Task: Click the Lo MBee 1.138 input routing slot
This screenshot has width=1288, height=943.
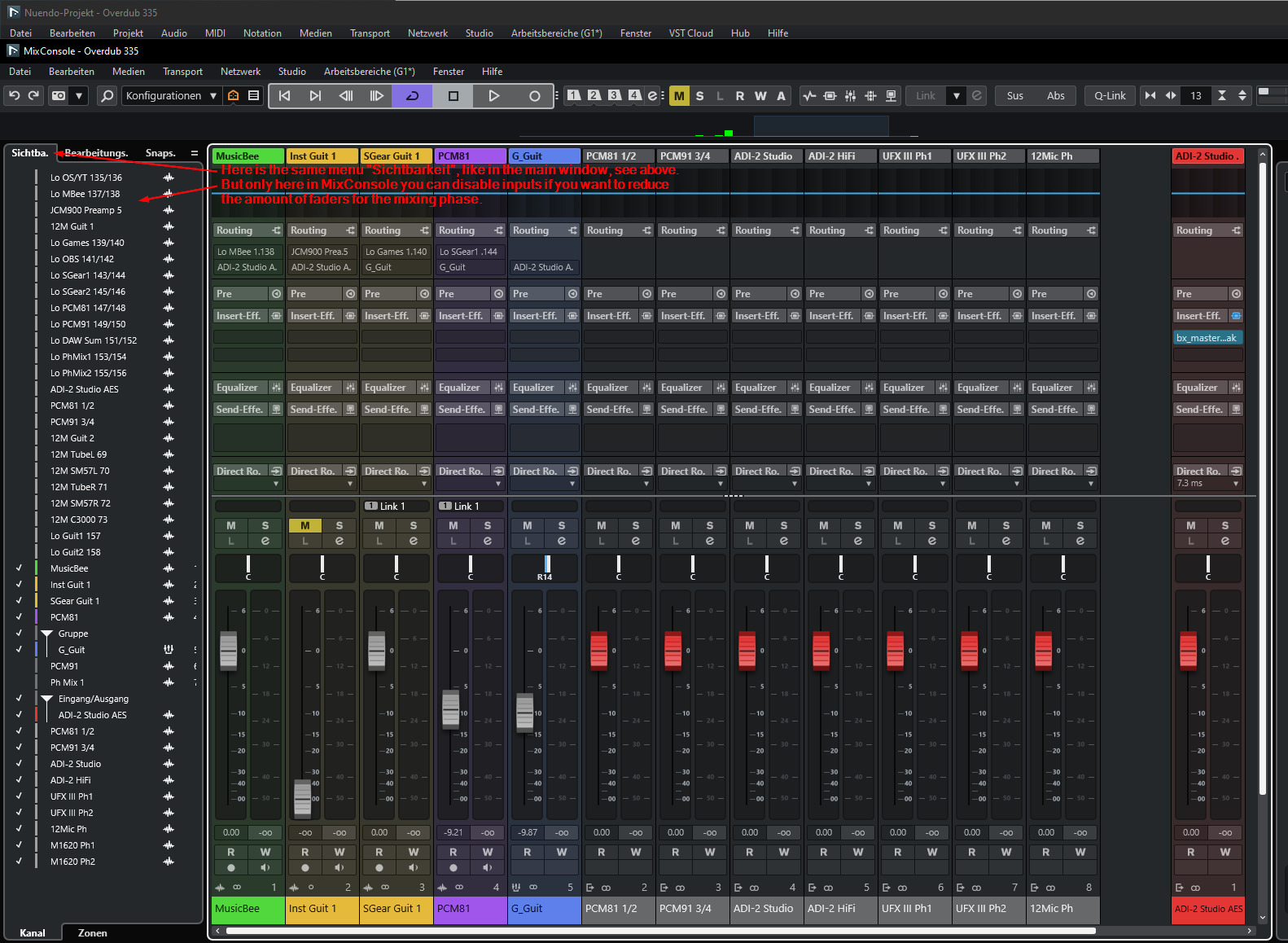Action: click(x=248, y=252)
